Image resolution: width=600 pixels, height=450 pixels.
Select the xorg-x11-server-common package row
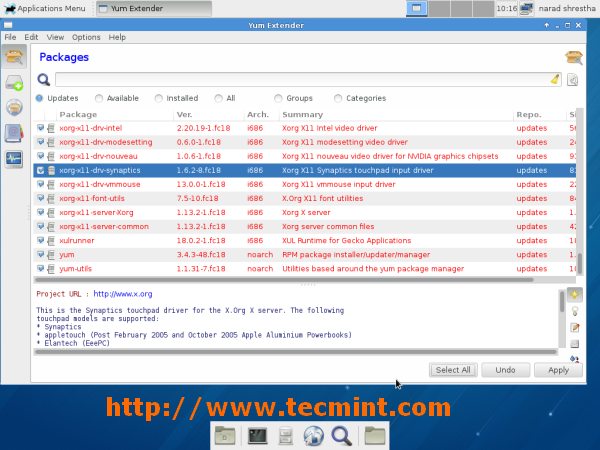(305, 227)
